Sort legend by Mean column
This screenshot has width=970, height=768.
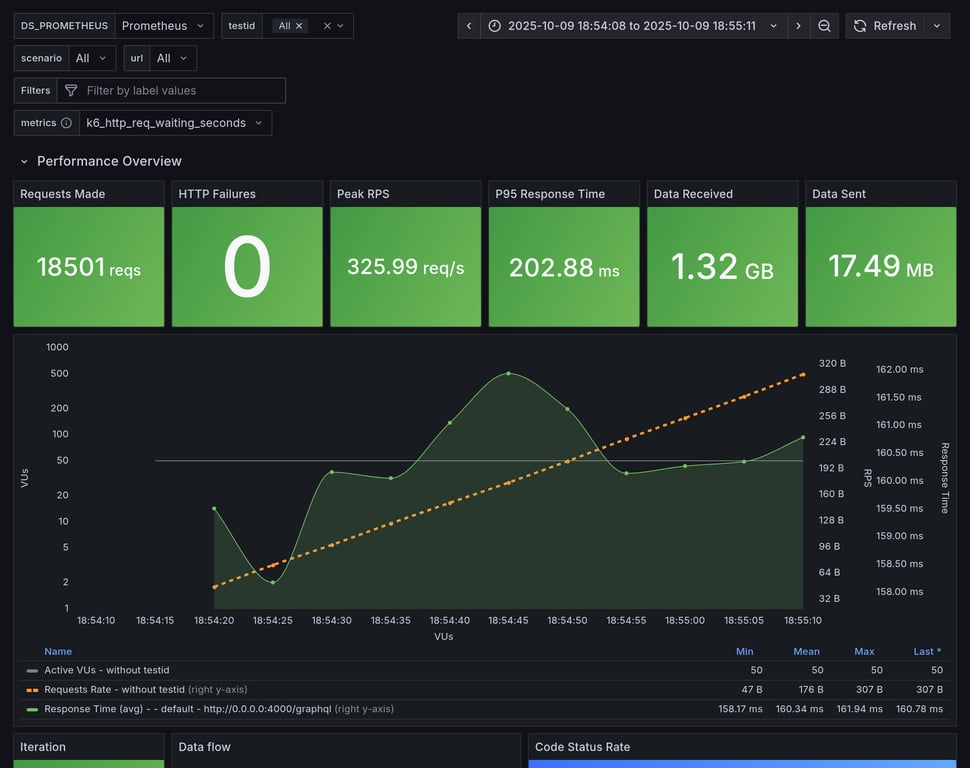click(x=806, y=651)
